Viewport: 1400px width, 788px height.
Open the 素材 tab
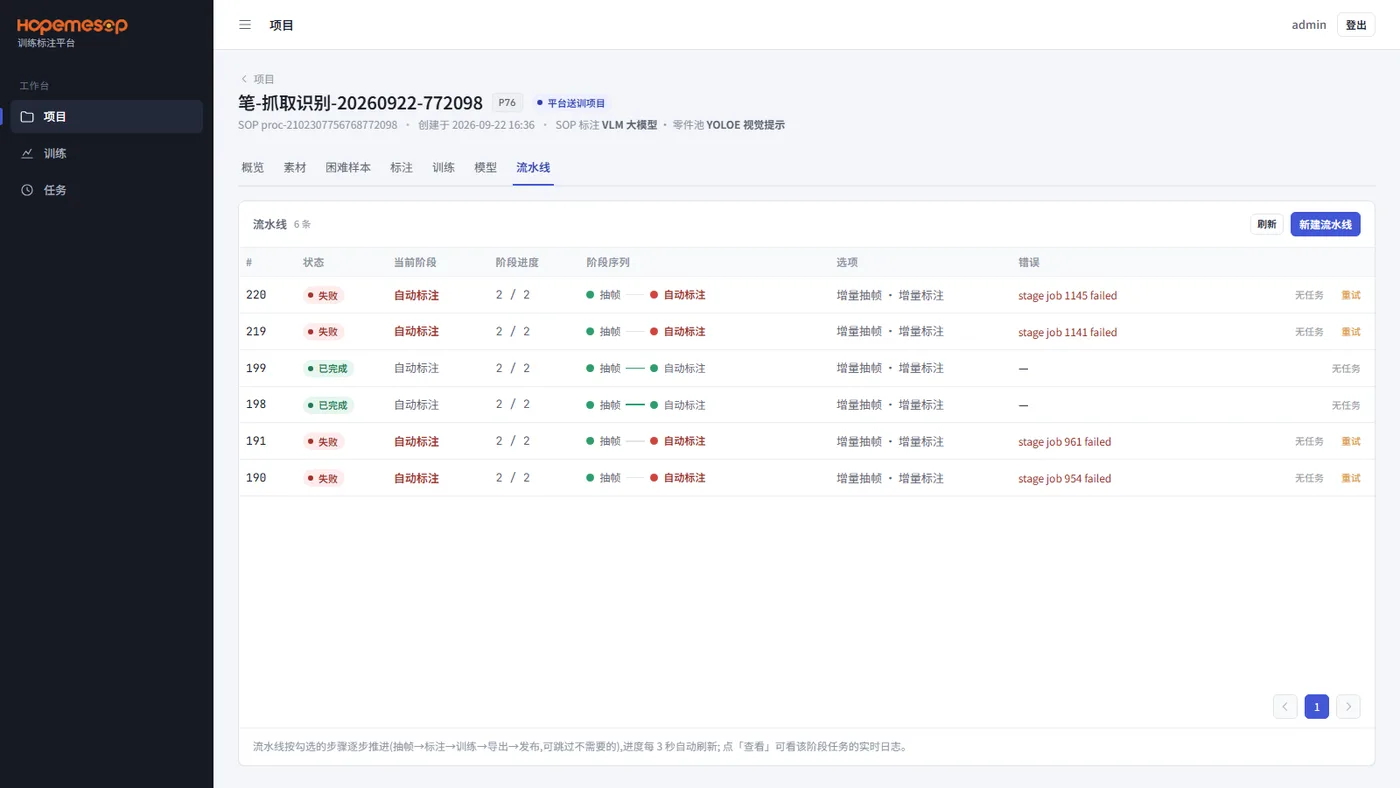tap(295, 168)
